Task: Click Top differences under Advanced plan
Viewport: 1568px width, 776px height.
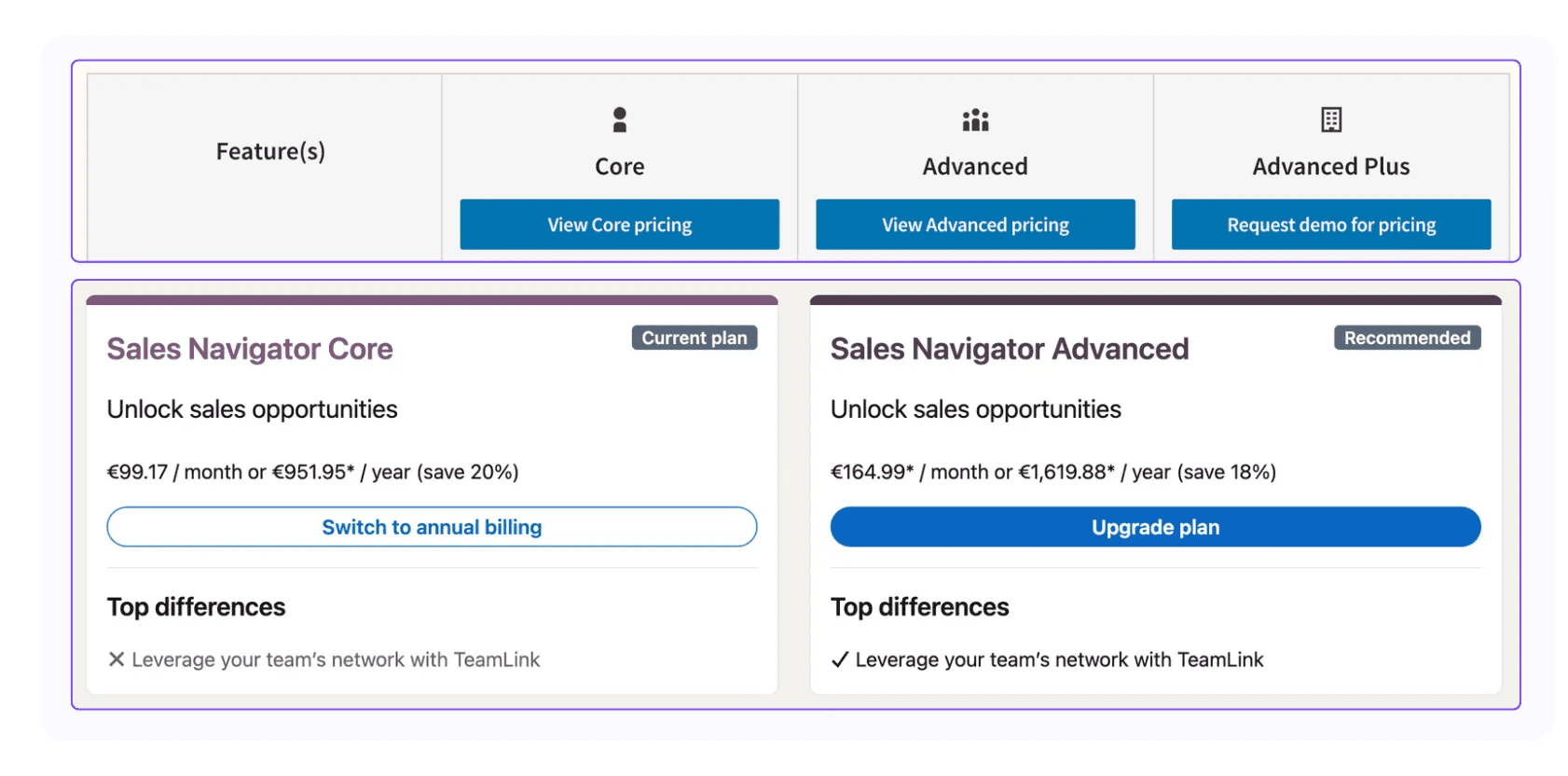Action: (x=920, y=607)
